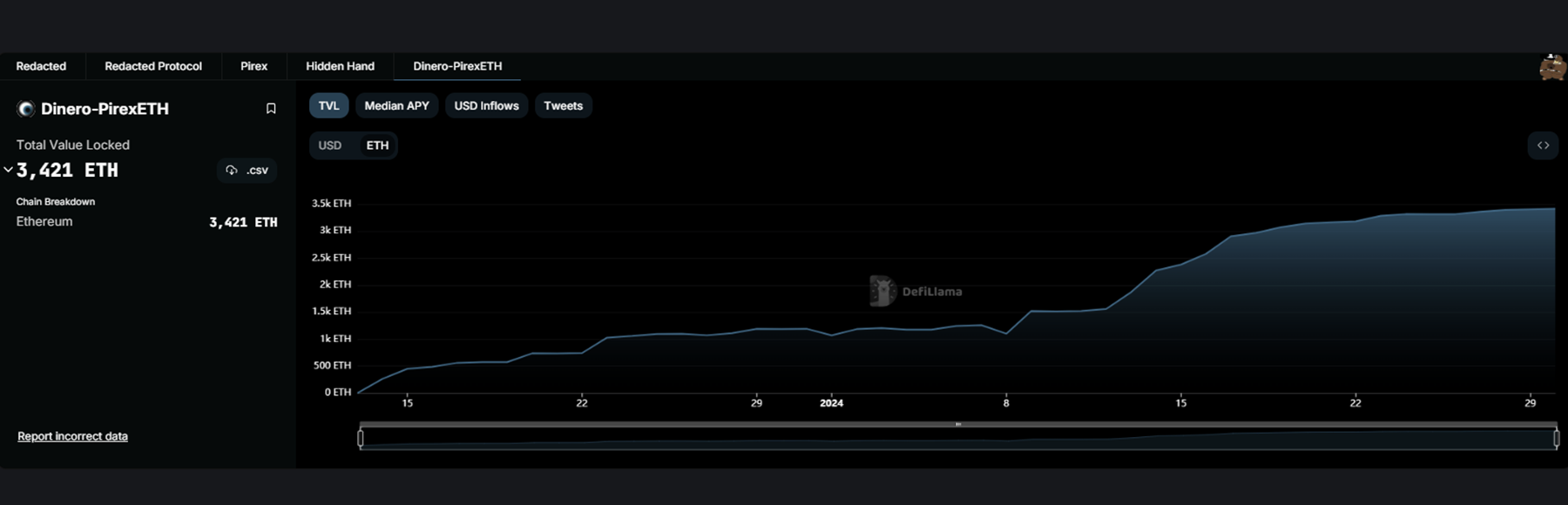Expand the Total Value Locked breakdown chevron
1568x505 pixels.
point(8,170)
